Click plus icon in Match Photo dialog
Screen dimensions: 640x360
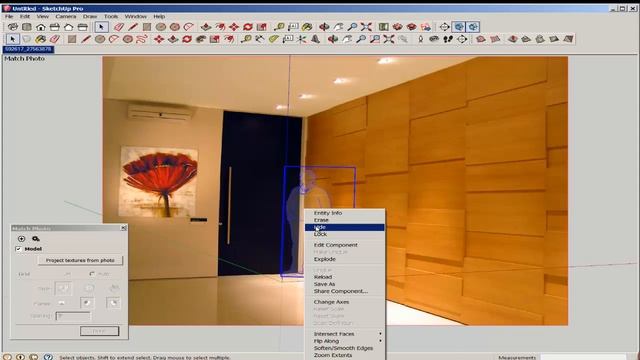(22, 239)
